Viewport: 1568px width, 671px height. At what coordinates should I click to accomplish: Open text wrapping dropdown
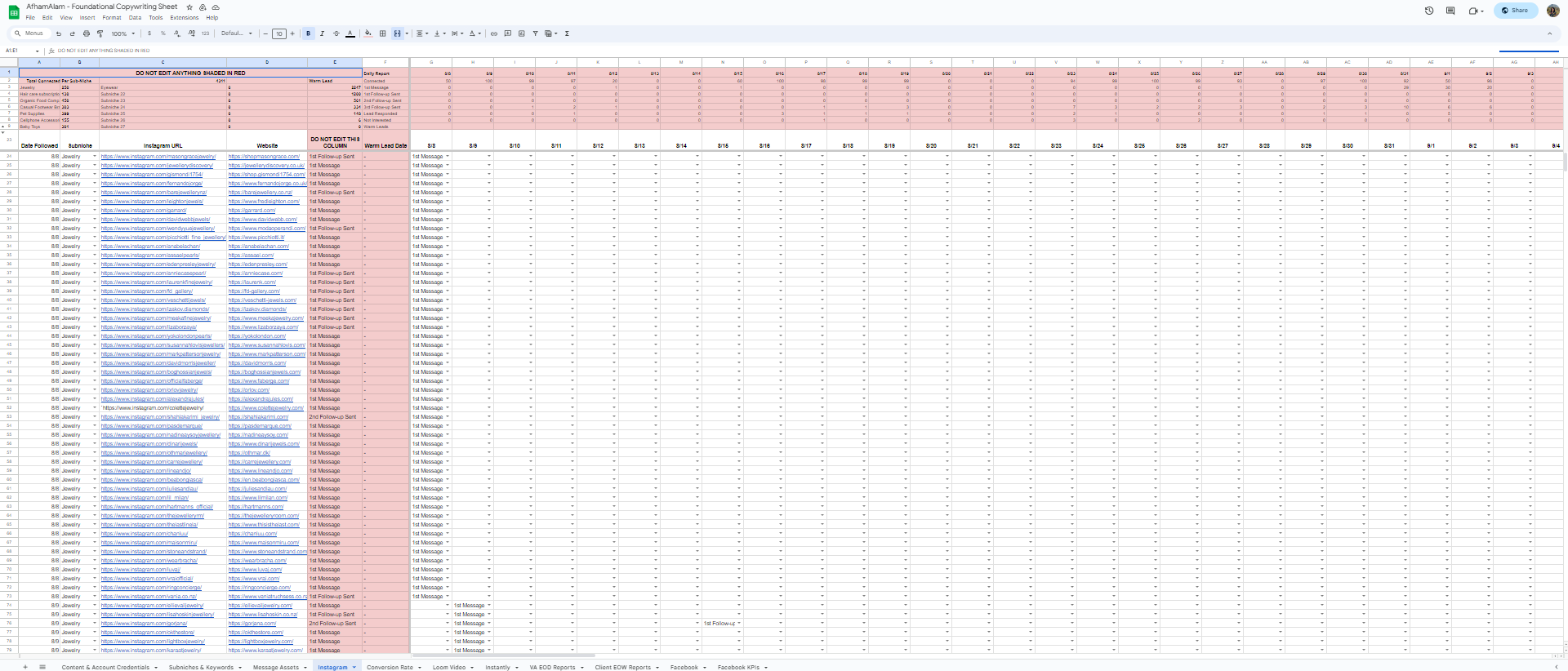[457, 33]
